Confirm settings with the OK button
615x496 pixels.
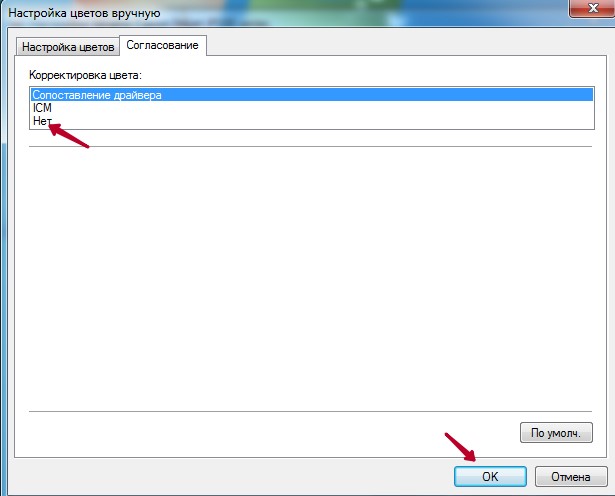(490, 476)
